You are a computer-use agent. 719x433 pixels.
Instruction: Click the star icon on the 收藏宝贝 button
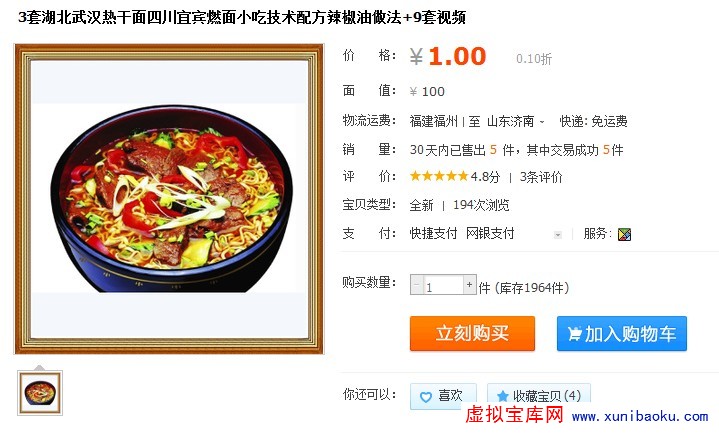(503, 396)
